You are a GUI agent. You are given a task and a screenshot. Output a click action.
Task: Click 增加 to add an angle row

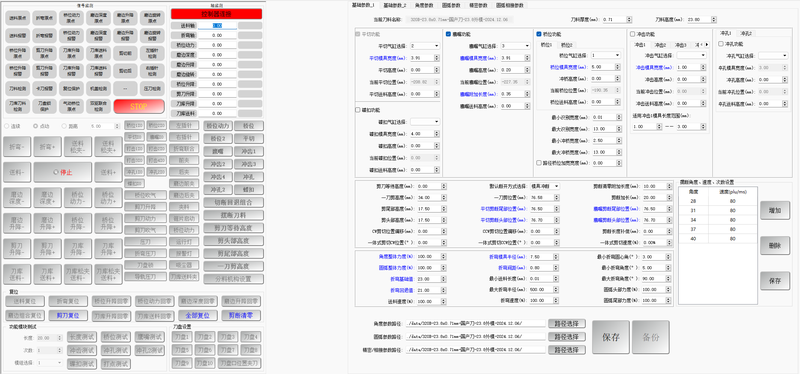[774, 210]
